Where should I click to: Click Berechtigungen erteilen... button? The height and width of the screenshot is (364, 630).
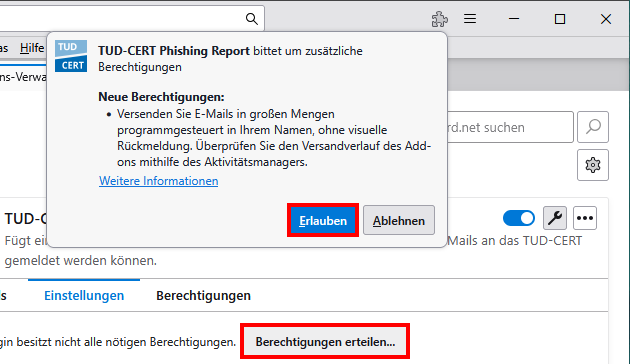point(325,342)
